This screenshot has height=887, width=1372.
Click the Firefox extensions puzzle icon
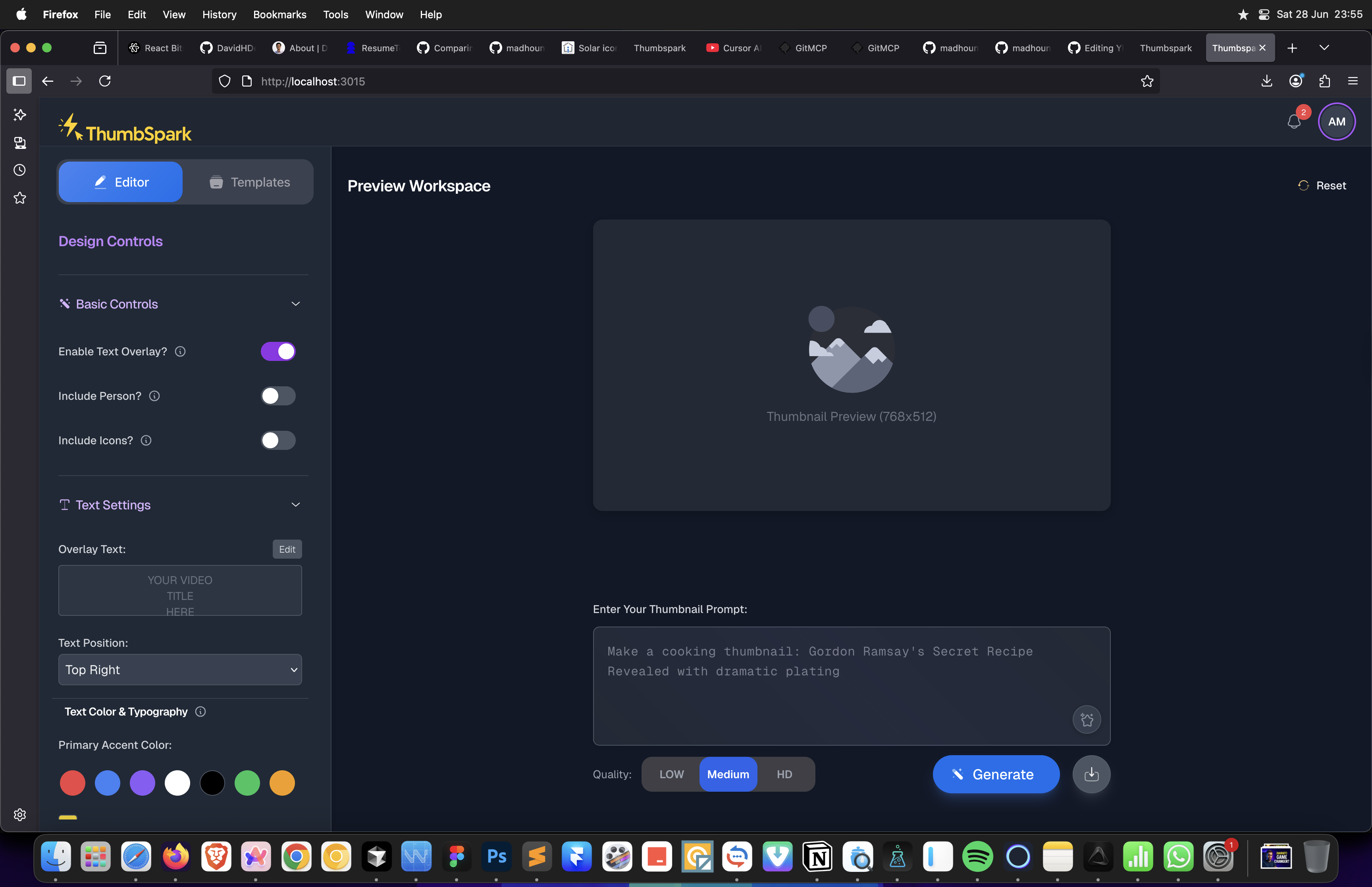[1324, 81]
